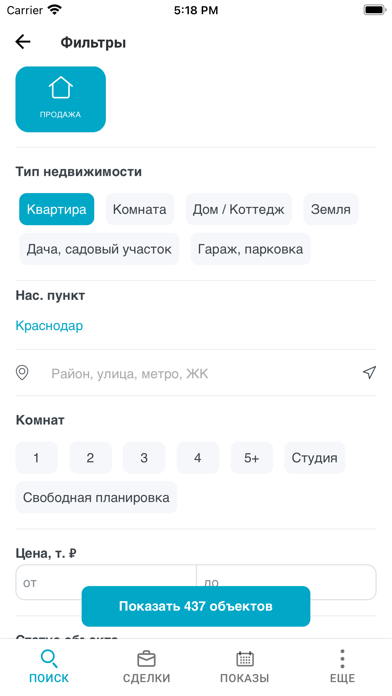Tap the geolocation arrow icon
This screenshot has height=696, width=392.
point(369,372)
